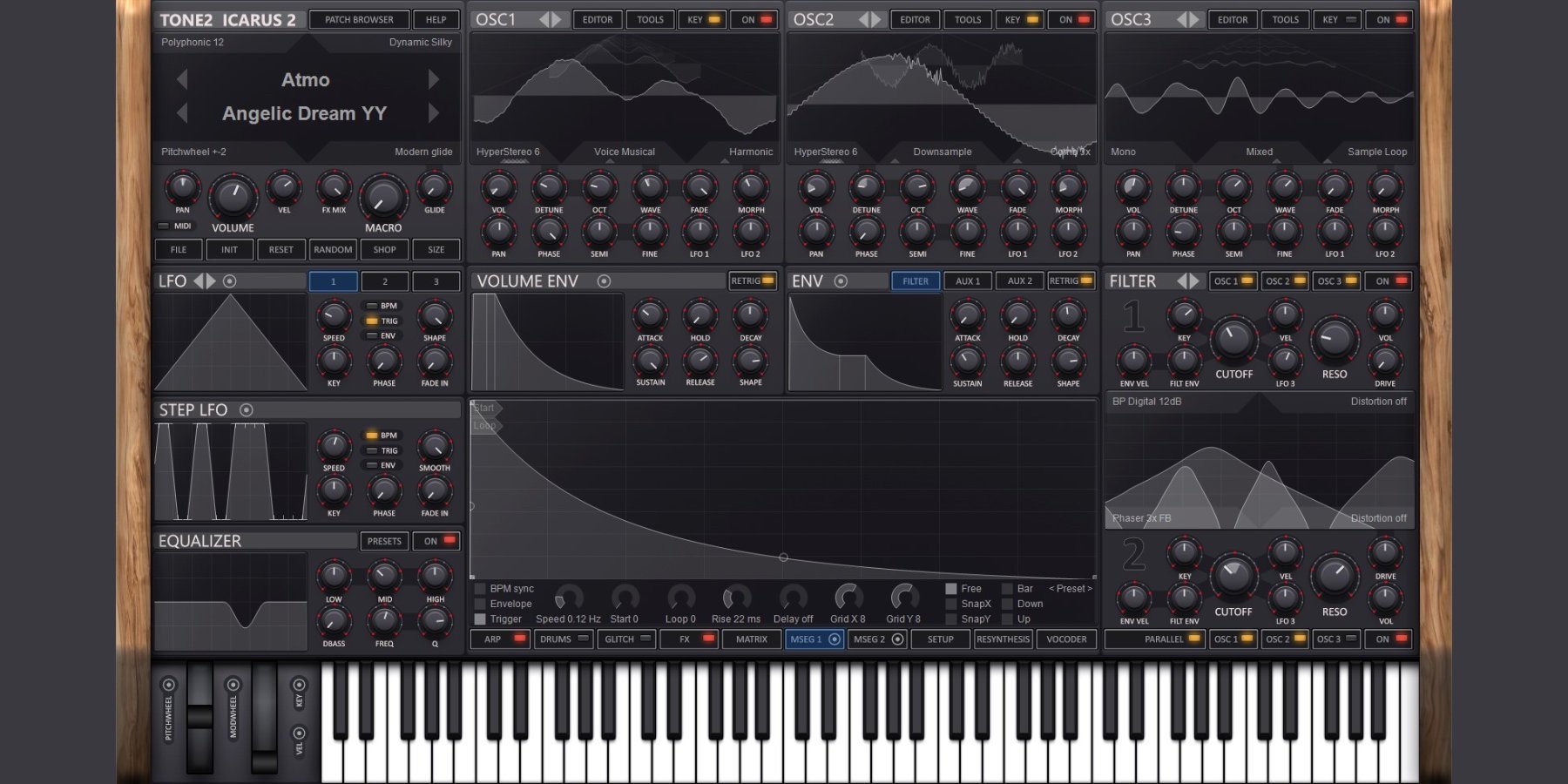Click the filter 2 RESO knob
This screenshot has height=784, width=1568.
1335,577
